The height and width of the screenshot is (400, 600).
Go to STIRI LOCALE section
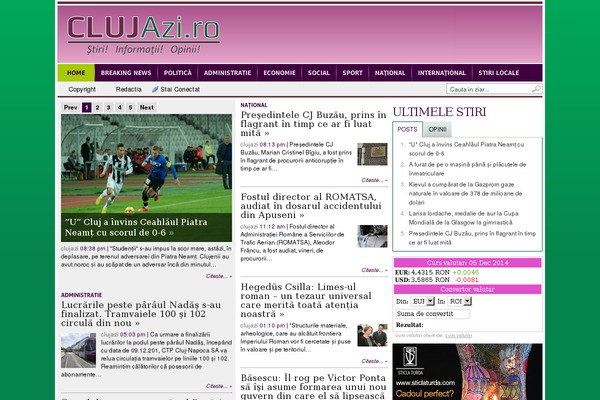[x=499, y=73]
